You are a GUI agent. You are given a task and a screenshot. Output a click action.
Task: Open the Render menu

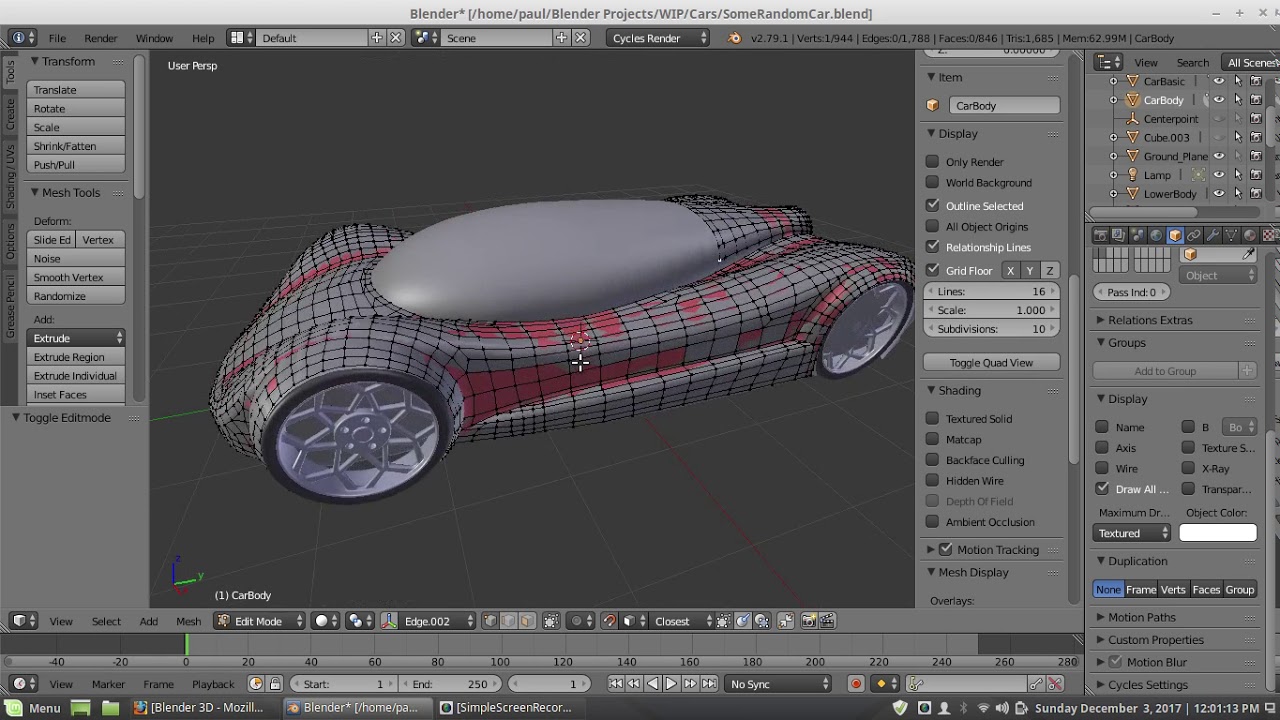100,38
